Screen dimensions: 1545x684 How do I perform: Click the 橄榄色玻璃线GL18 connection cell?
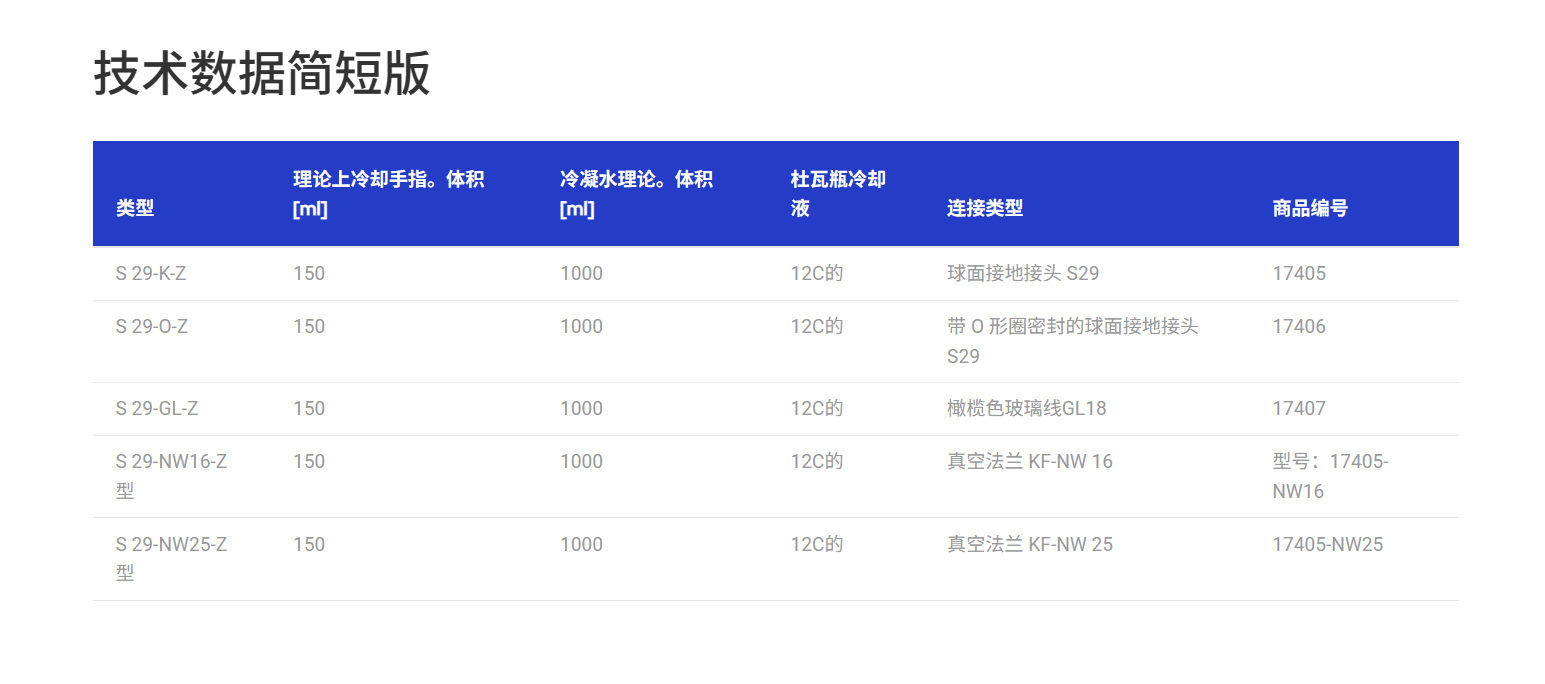[1027, 409]
